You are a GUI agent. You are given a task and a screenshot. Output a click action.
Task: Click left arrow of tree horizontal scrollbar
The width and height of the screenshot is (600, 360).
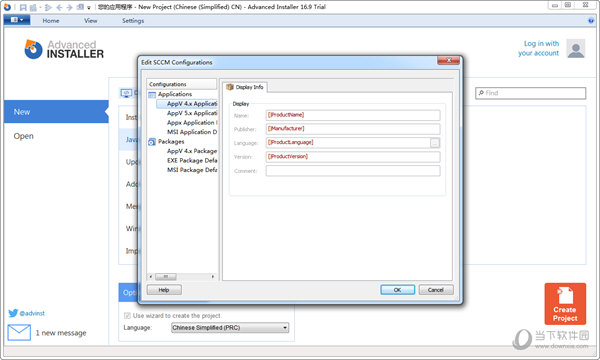tap(151, 276)
